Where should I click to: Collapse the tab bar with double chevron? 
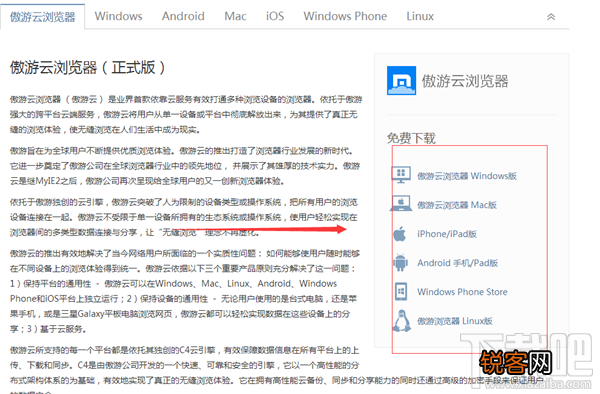click(x=551, y=17)
